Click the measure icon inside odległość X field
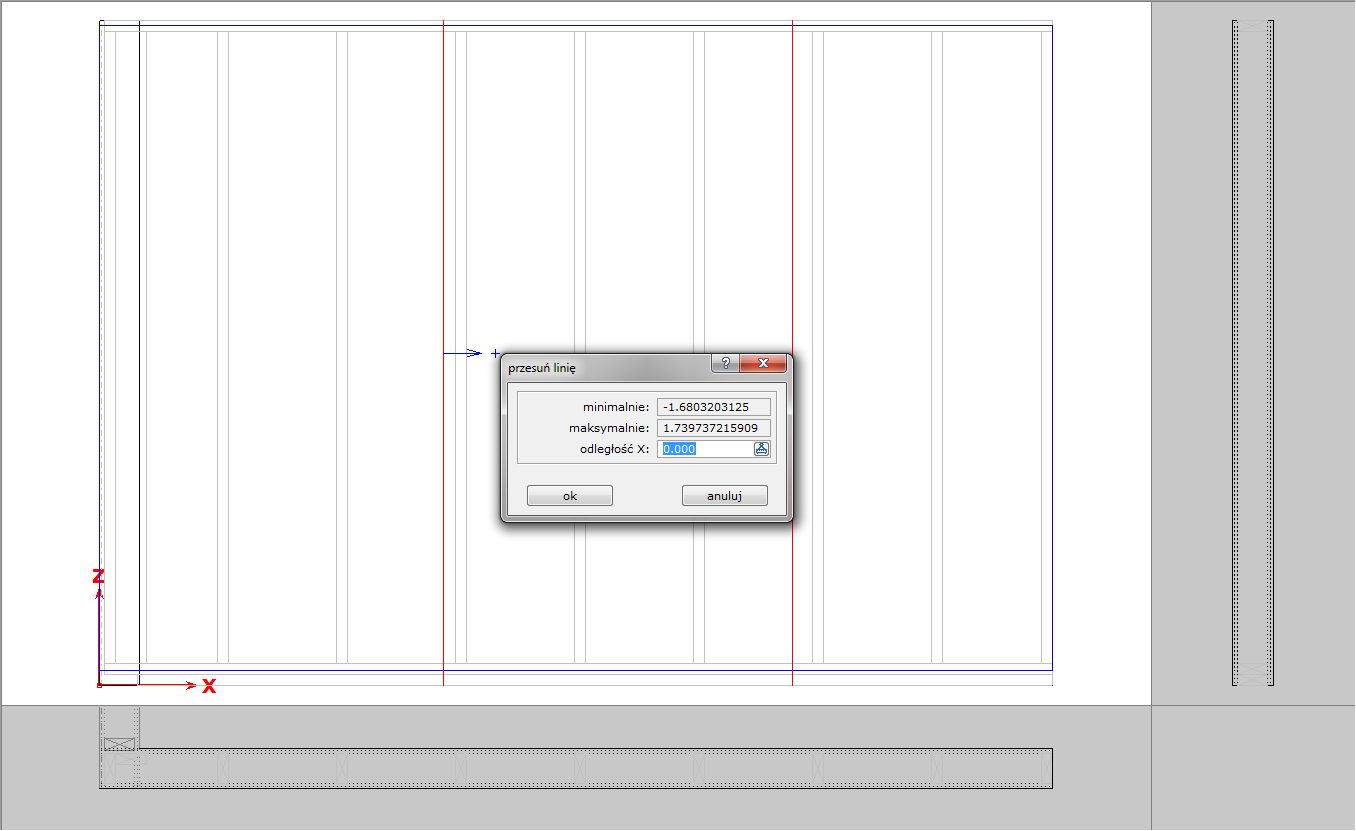The width and height of the screenshot is (1356, 831). pyautogui.click(x=761, y=449)
